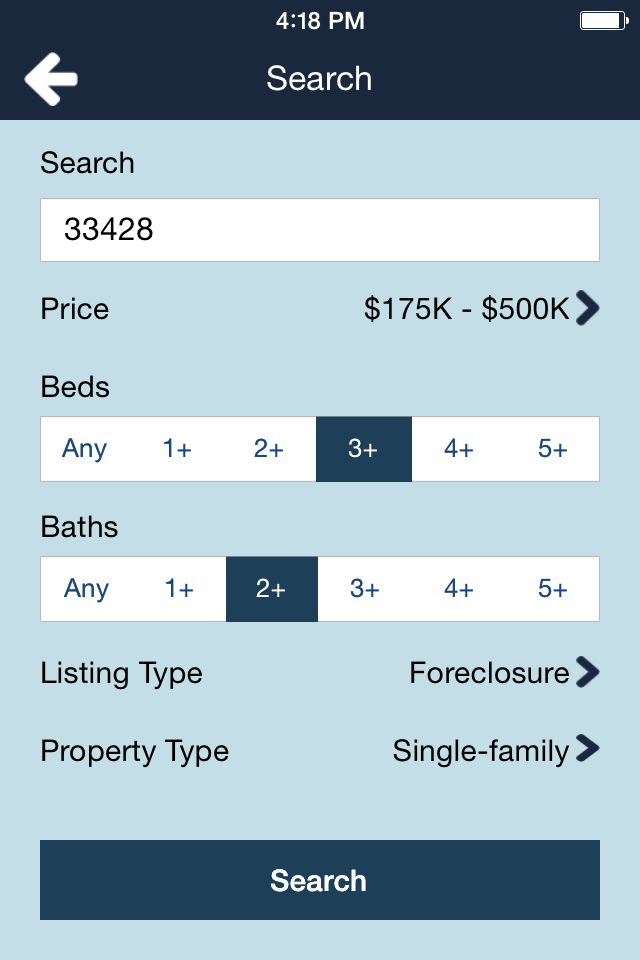This screenshot has height=960, width=640.
Task: Click the Search button at bottom
Action: (x=320, y=880)
